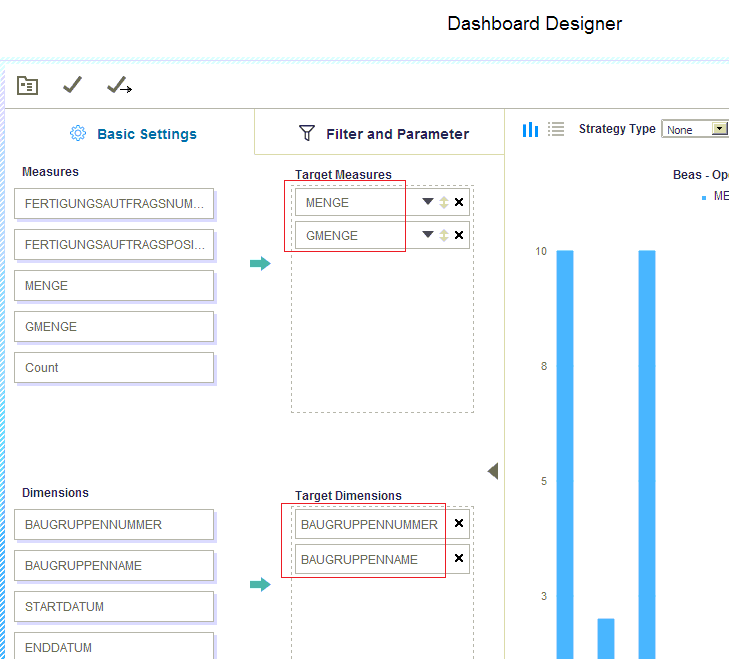The width and height of the screenshot is (729, 659).
Task: Remove MENGE from Target Measures
Action: [x=459, y=202]
